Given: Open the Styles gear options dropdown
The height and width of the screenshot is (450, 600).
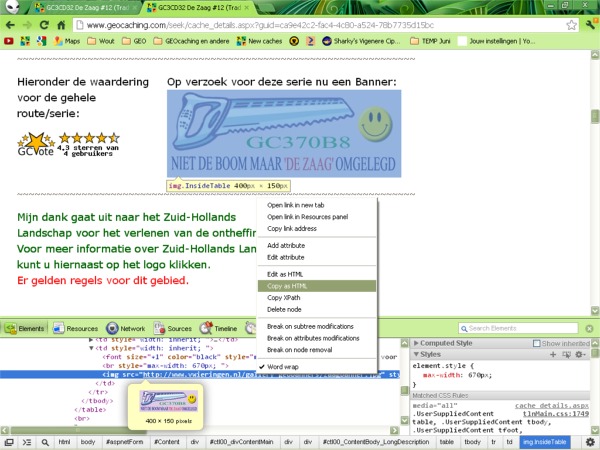Looking at the screenshot, I should (x=580, y=354).
